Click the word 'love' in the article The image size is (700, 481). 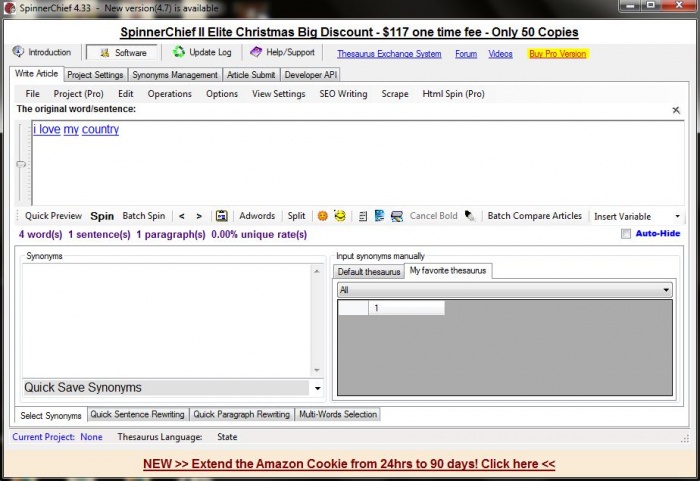point(50,129)
